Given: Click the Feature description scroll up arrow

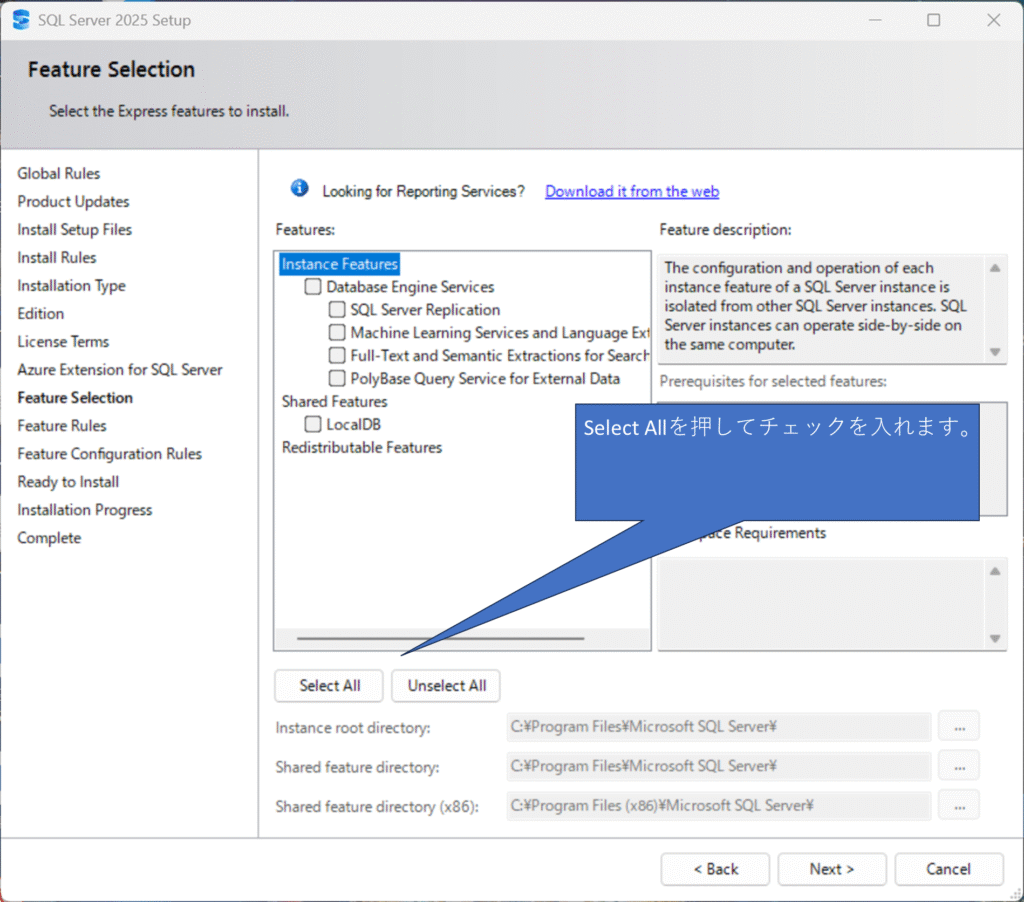Looking at the screenshot, I should click(995, 268).
